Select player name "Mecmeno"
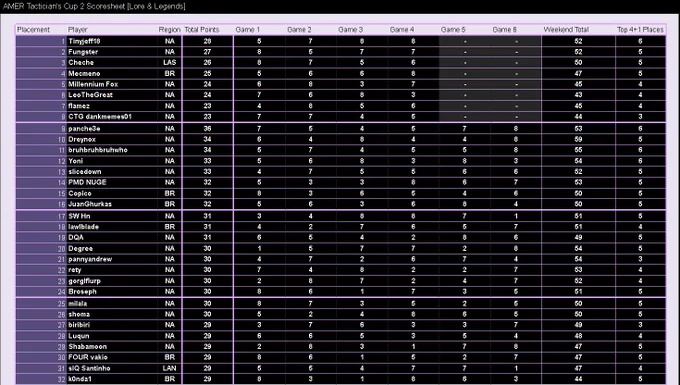This screenshot has height=385, width=680. tap(84, 74)
